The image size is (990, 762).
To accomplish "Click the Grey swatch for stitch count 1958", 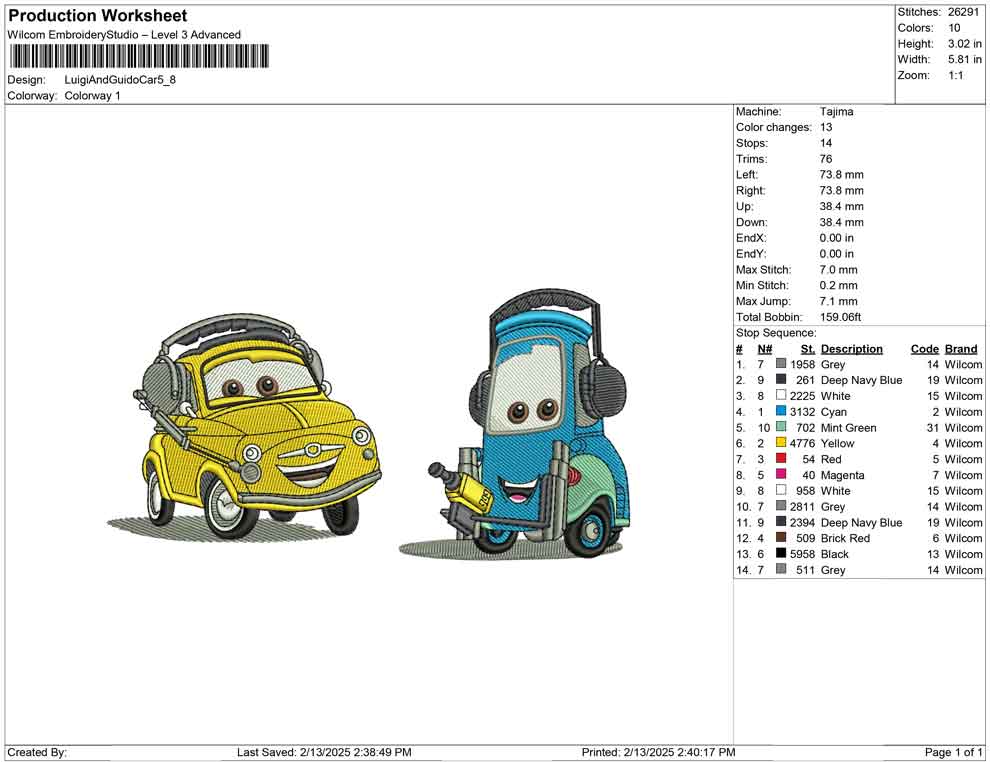I will pyautogui.click(x=781, y=364).
